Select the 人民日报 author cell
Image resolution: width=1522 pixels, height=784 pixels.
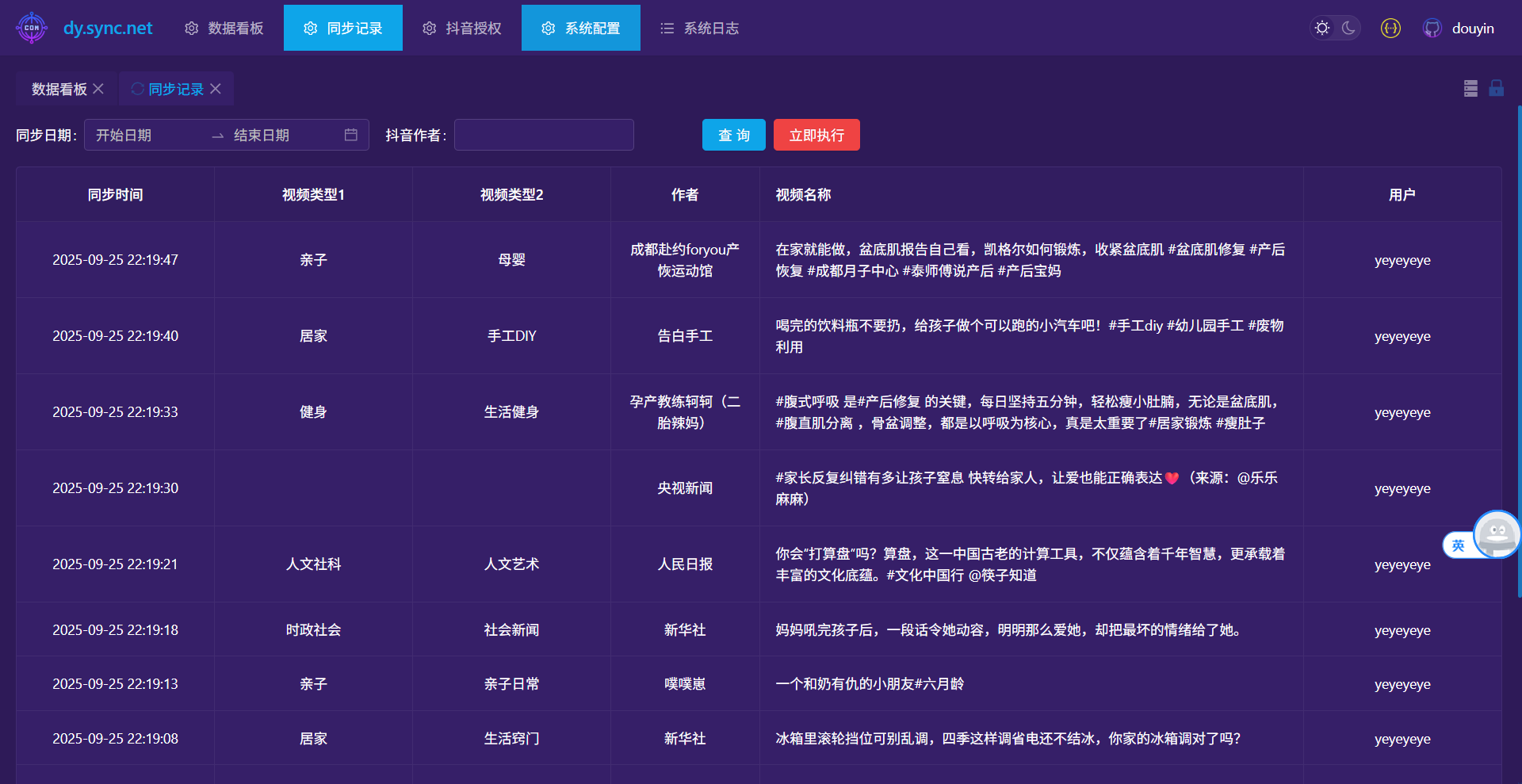pos(685,564)
